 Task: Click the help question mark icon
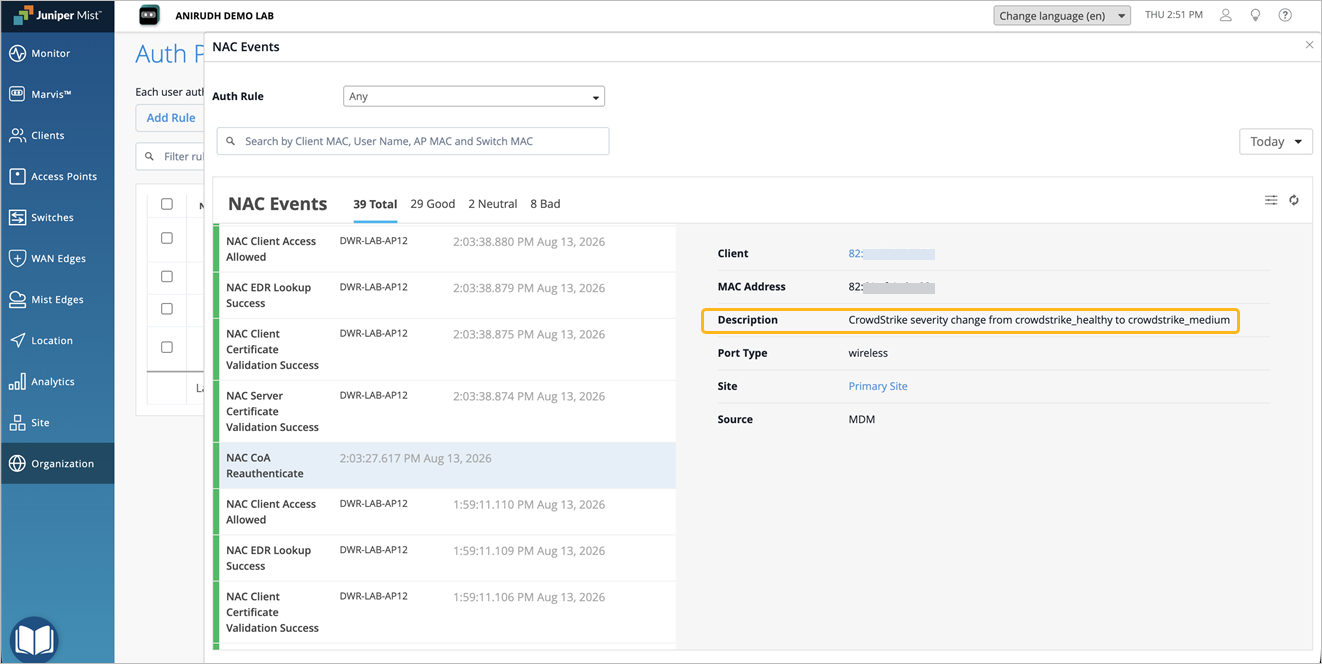pyautogui.click(x=1285, y=15)
